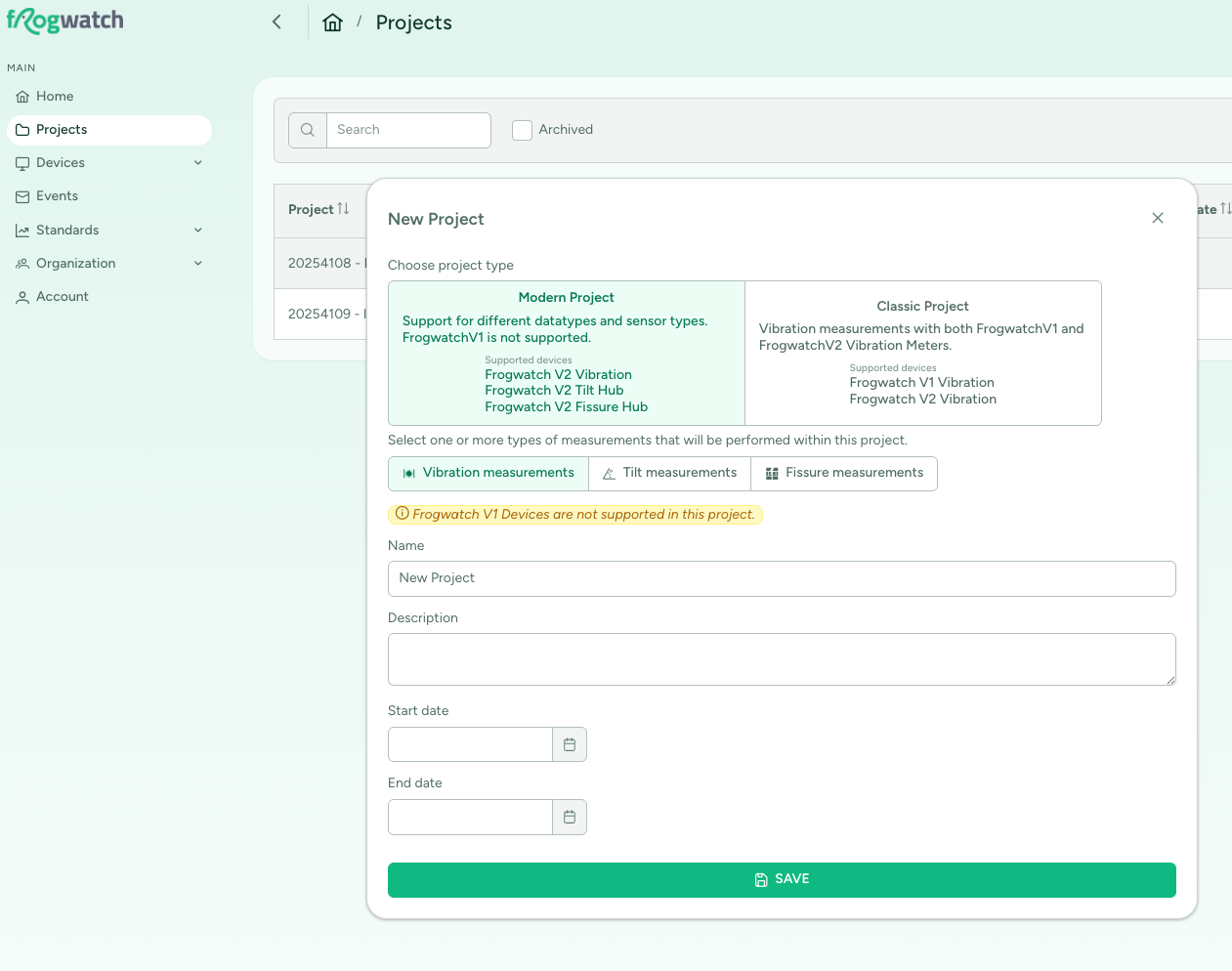The height and width of the screenshot is (971, 1232).
Task: Close the New Project dialog
Action: [x=1158, y=218]
